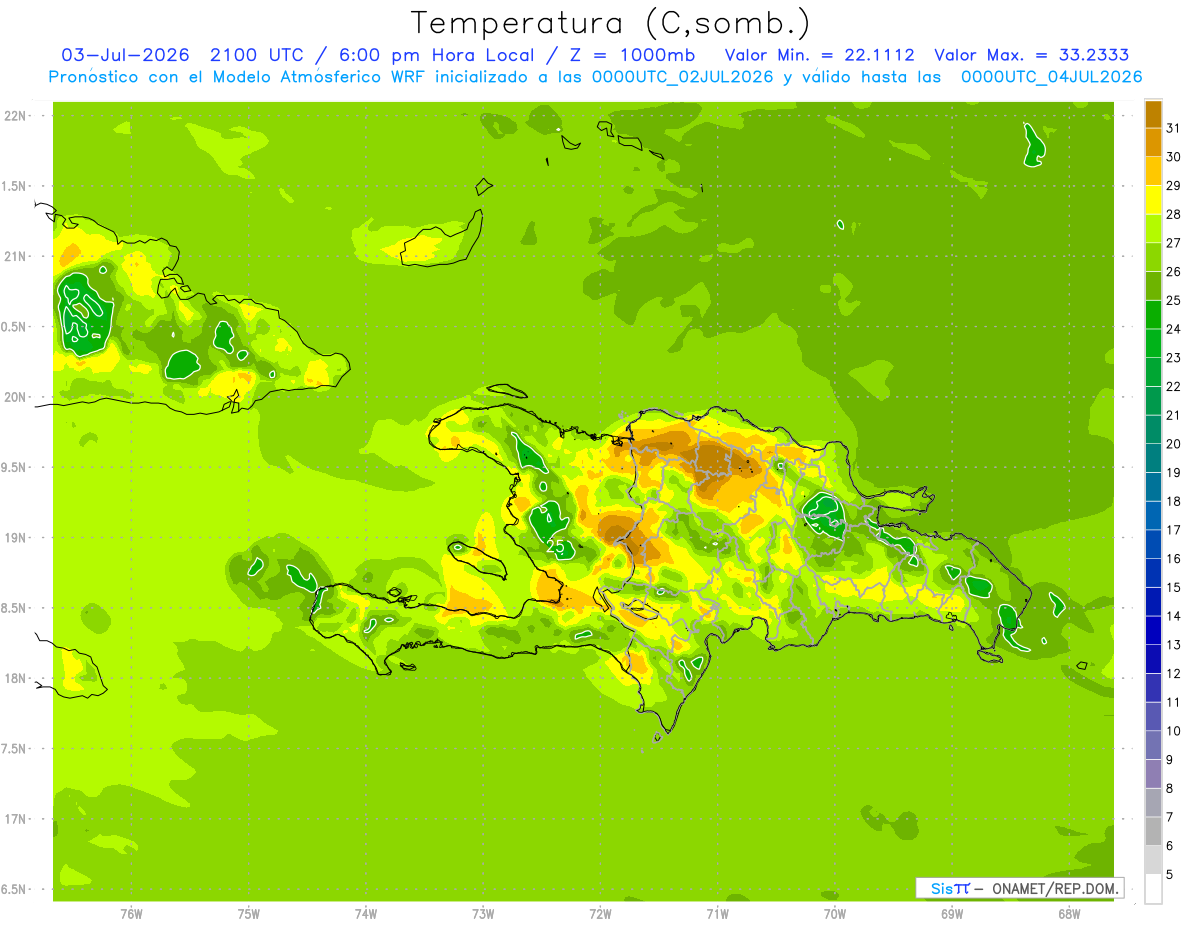The height and width of the screenshot is (927, 1200).
Task: Click the "21N" latitude axis label
Action: click(15, 256)
